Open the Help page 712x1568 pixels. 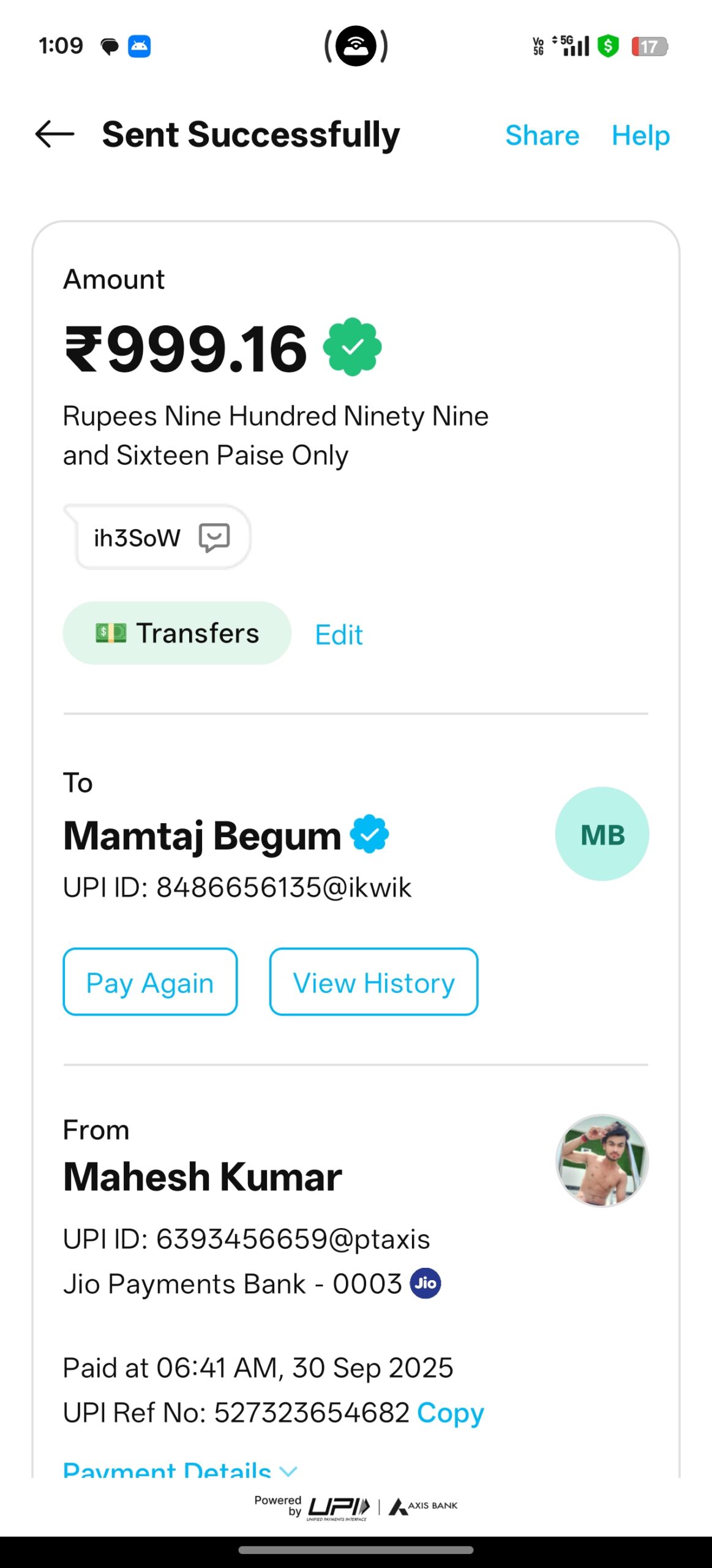coord(640,135)
